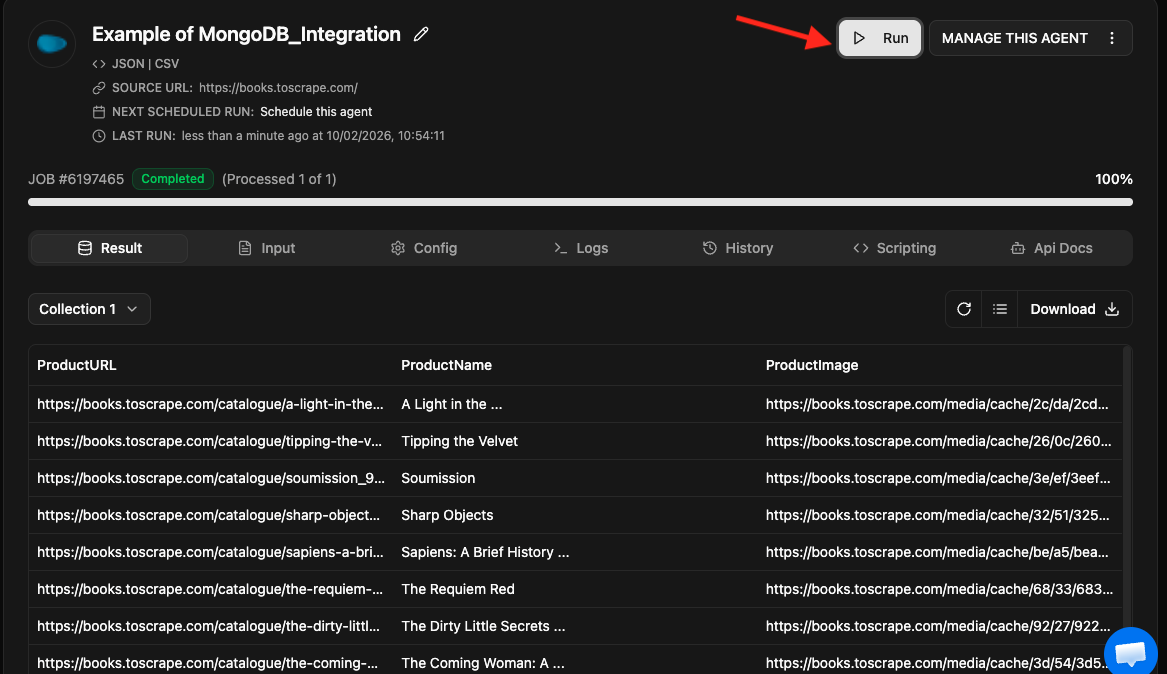Open the three-dot menu on Manage This Agent
The image size is (1167, 674).
[x=1112, y=38]
